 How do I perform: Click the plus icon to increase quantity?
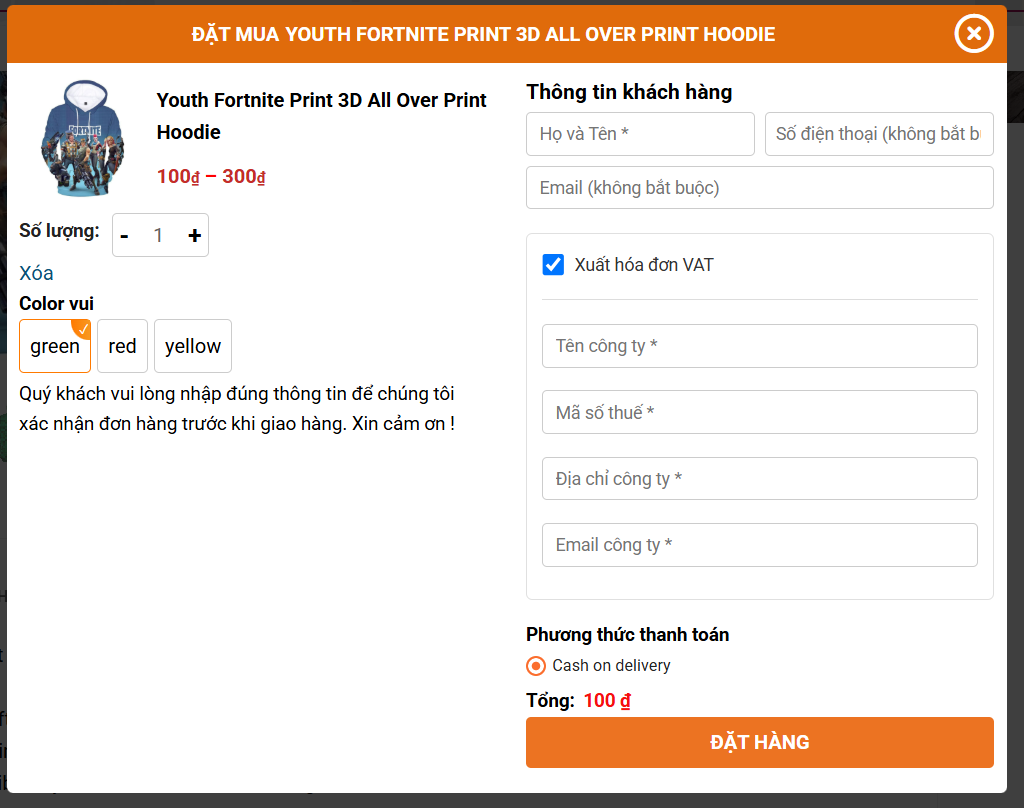(x=193, y=235)
